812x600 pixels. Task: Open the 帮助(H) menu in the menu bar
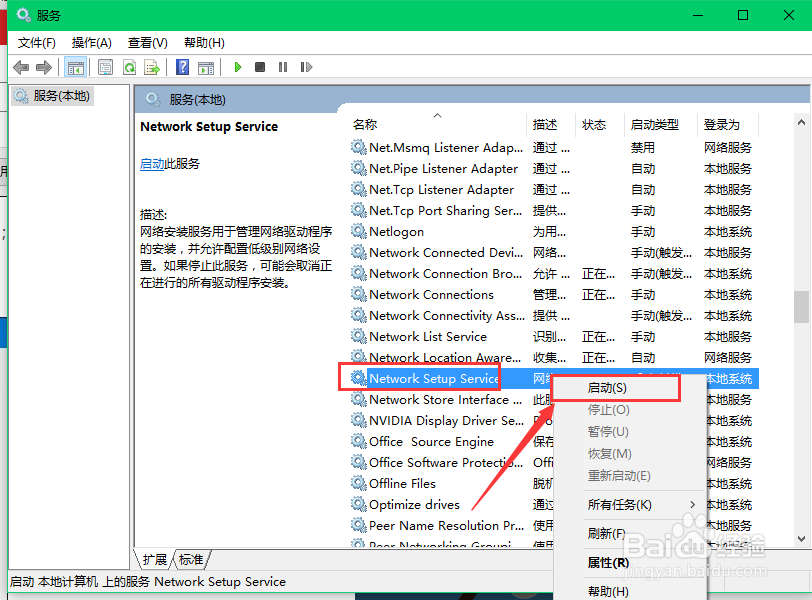click(204, 42)
